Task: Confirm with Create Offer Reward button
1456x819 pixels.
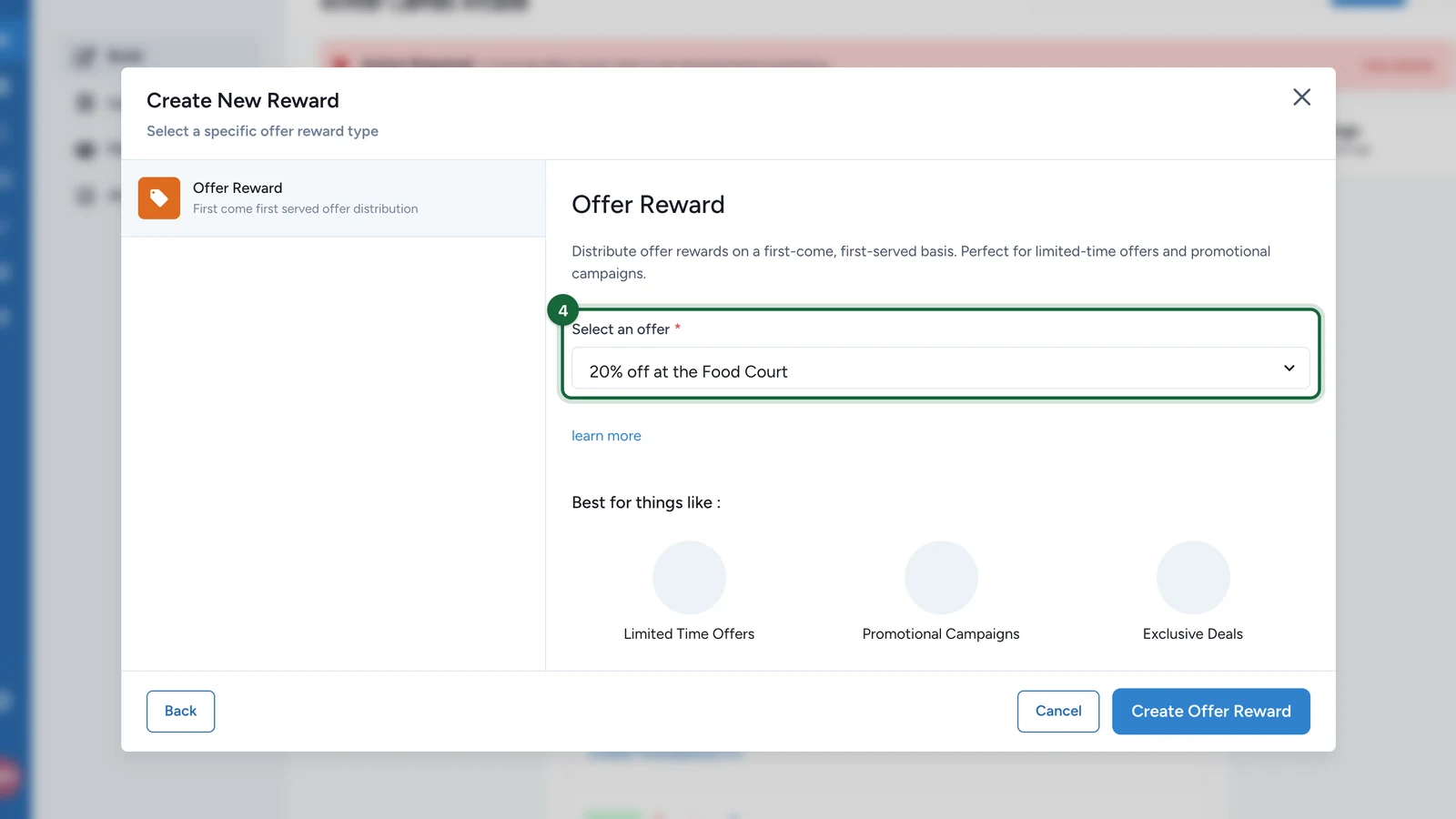Action: [x=1210, y=712]
